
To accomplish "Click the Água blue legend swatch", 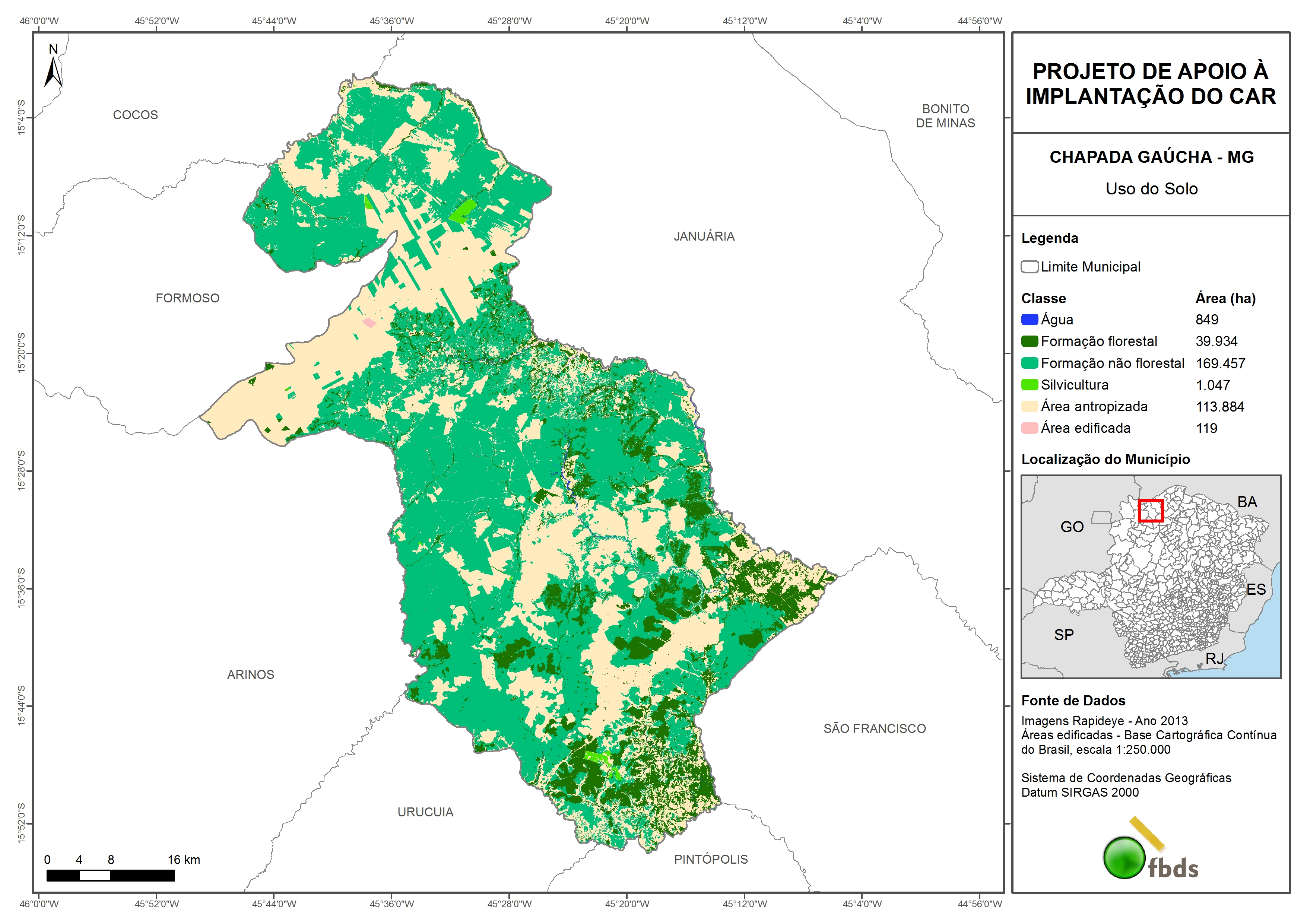I will click(x=1029, y=320).
